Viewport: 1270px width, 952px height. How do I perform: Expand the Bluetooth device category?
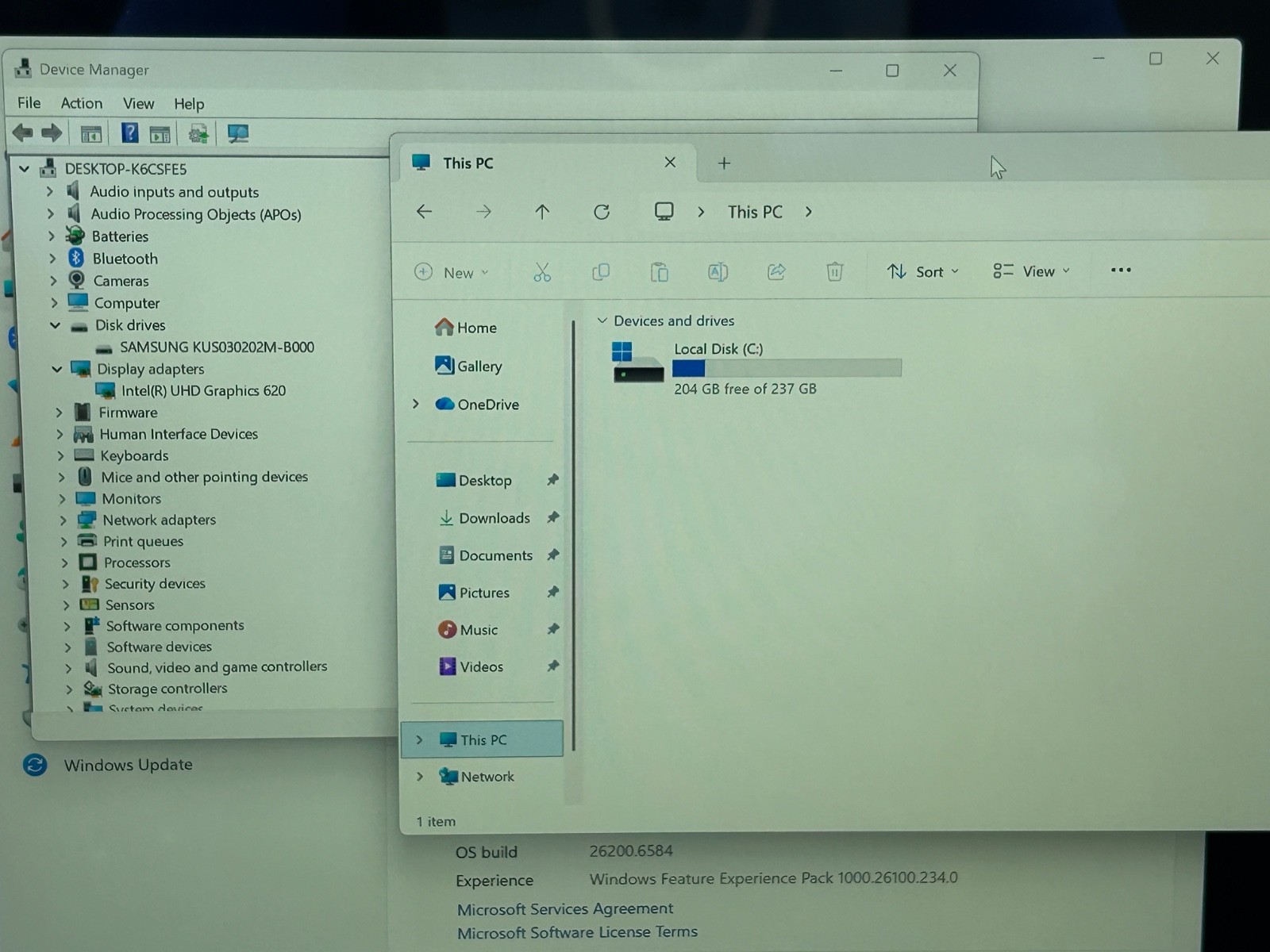[52, 258]
